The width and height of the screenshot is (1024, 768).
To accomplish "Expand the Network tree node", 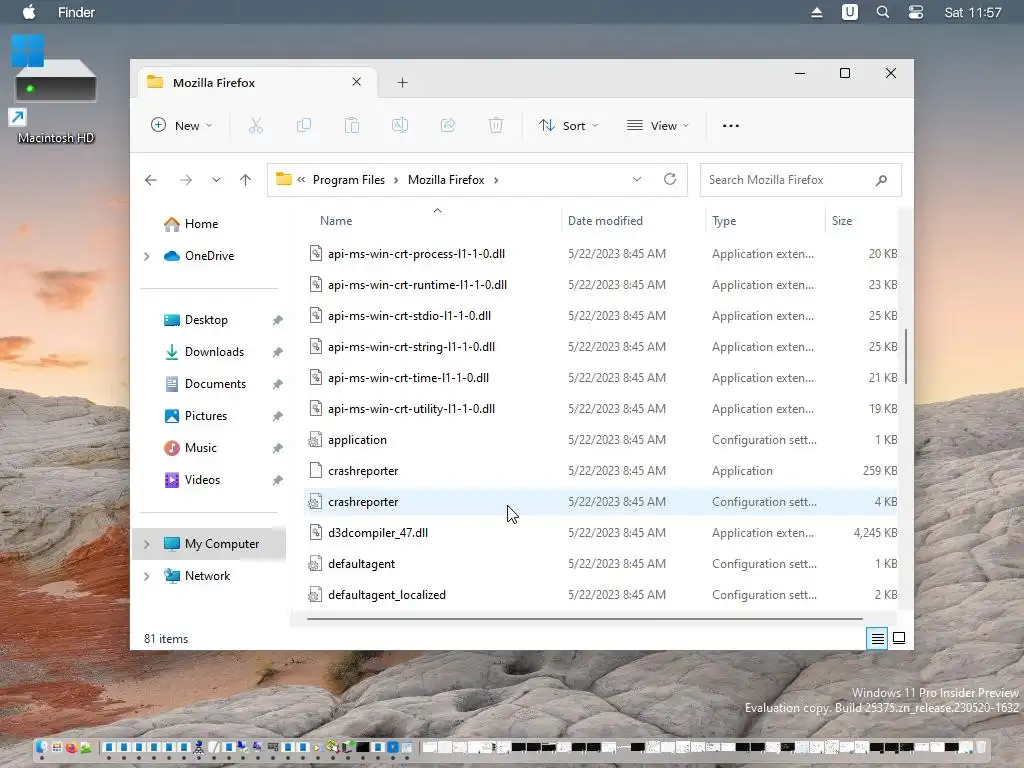I will pyautogui.click(x=147, y=576).
